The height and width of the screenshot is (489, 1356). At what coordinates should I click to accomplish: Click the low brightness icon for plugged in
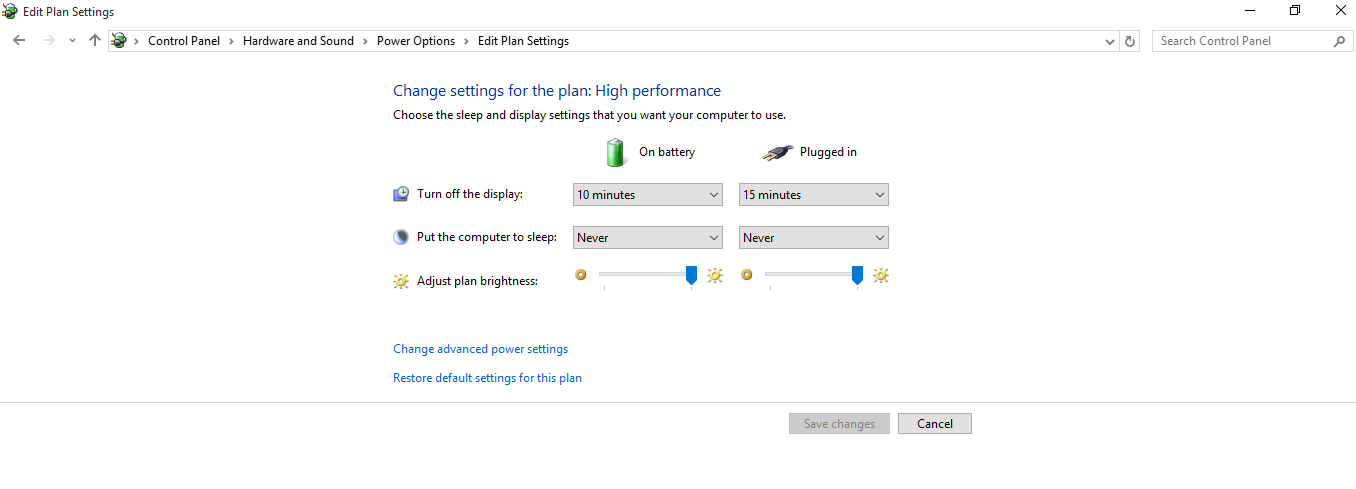[x=746, y=275]
